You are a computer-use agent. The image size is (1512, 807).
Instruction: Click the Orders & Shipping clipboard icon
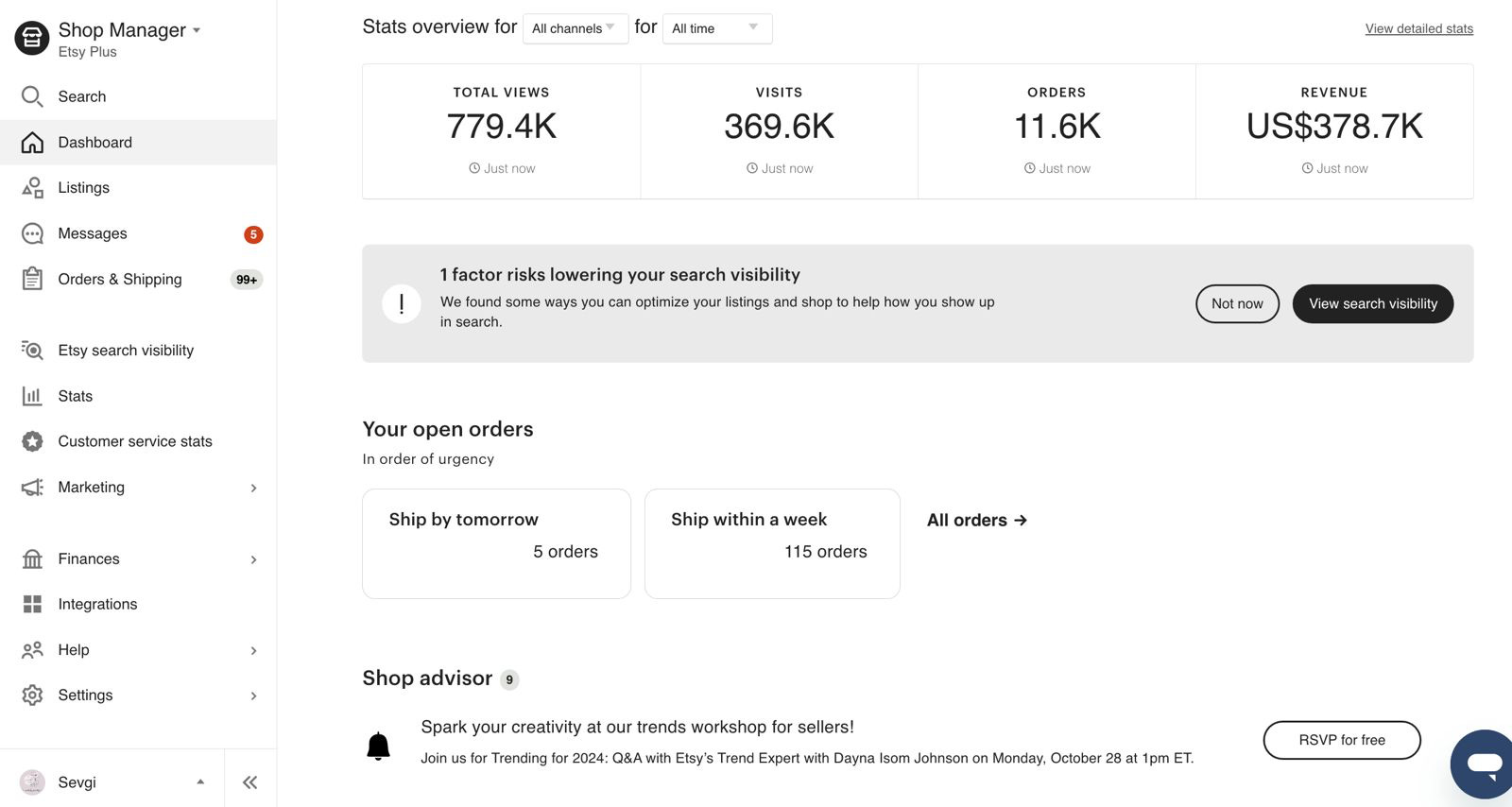coord(32,279)
